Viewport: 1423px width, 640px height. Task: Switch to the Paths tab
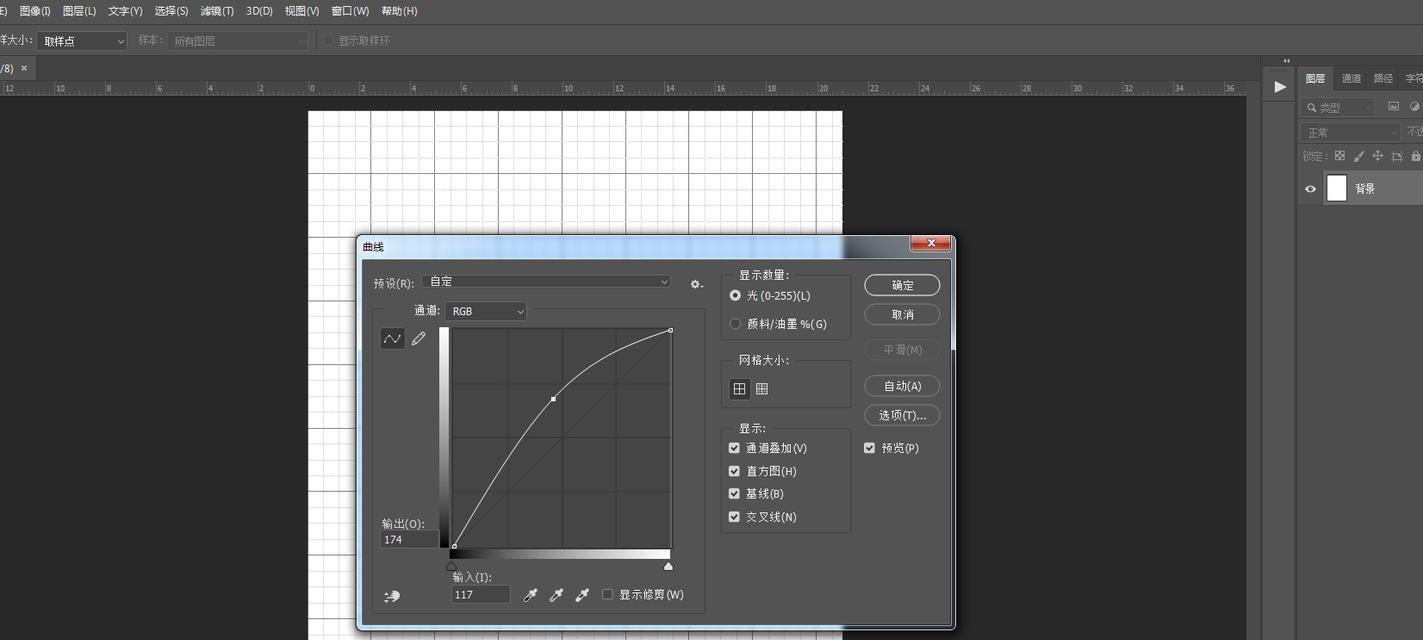coord(1383,78)
